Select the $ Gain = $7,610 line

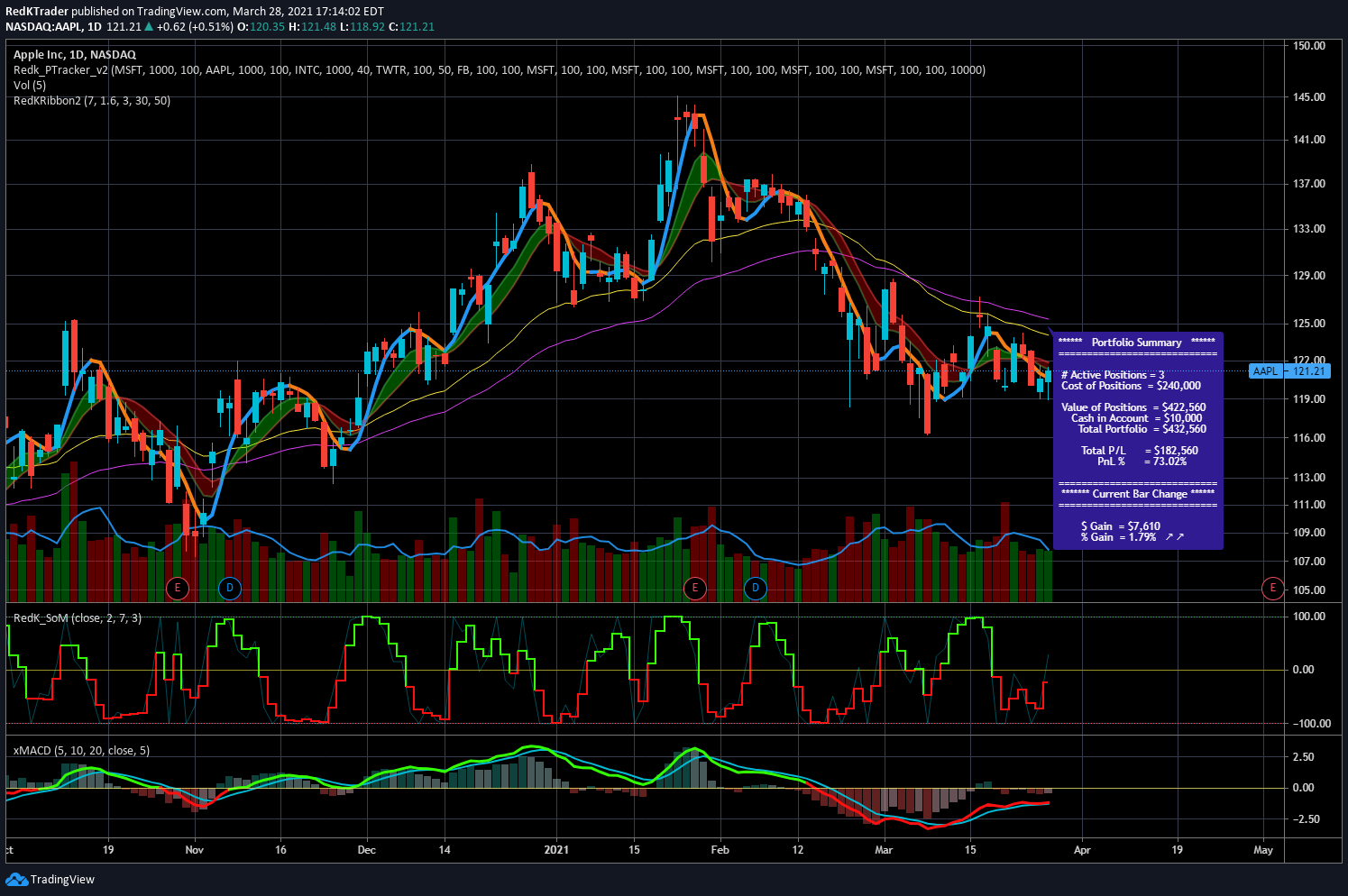tap(1121, 526)
